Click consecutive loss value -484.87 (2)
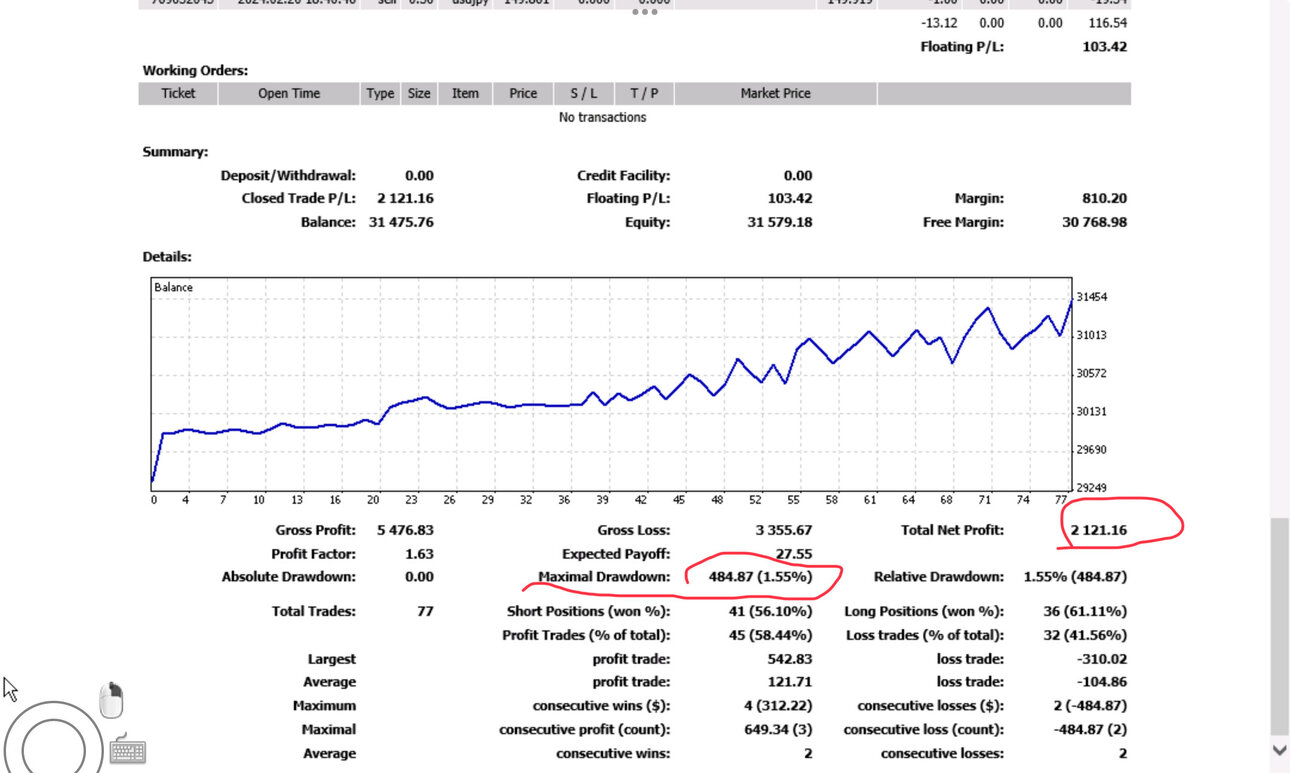This screenshot has height=773, width=1290. click(1091, 730)
